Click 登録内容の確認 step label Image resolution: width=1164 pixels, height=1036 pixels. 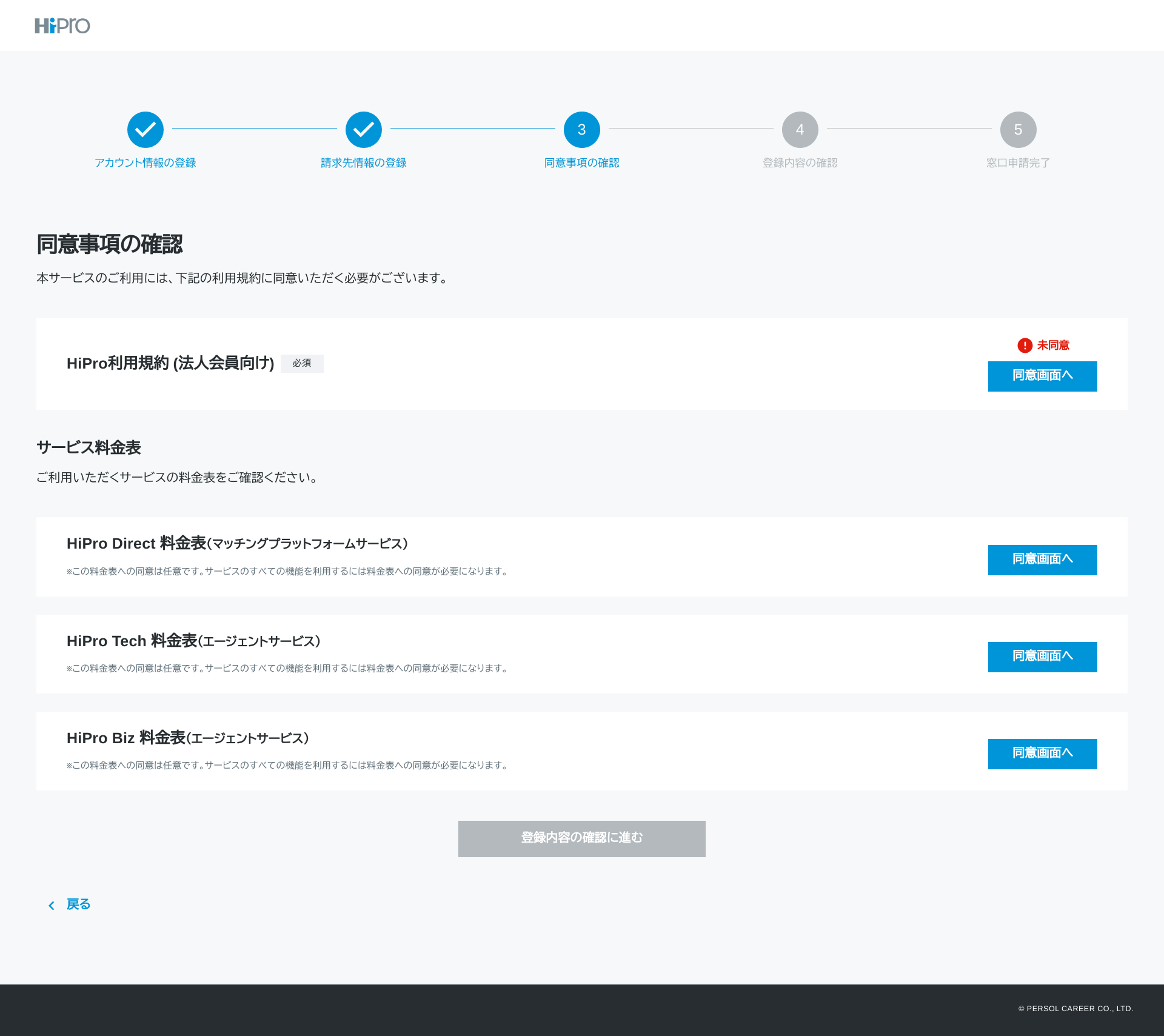(x=800, y=163)
